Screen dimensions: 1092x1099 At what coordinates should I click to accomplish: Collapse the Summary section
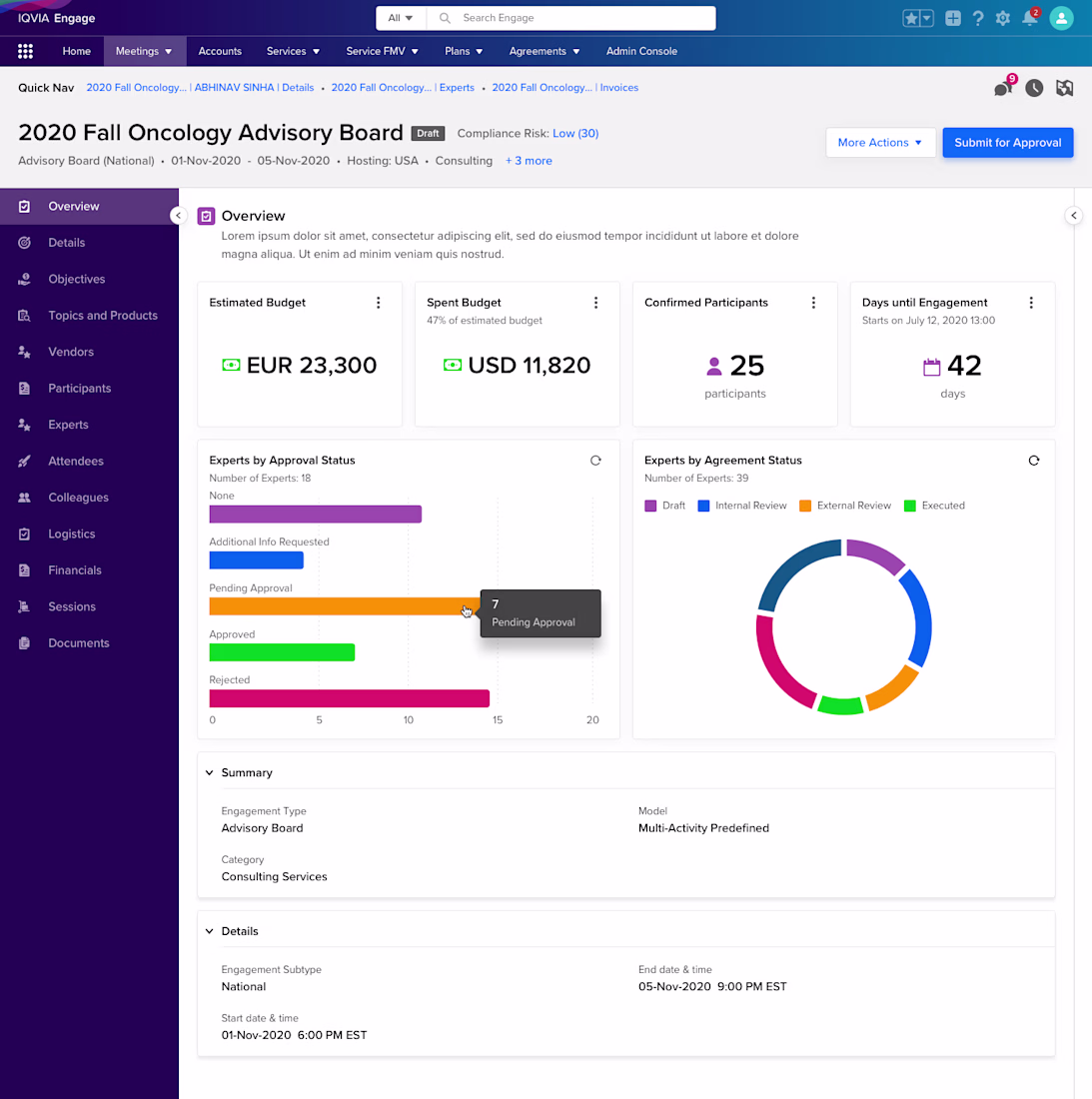(210, 772)
